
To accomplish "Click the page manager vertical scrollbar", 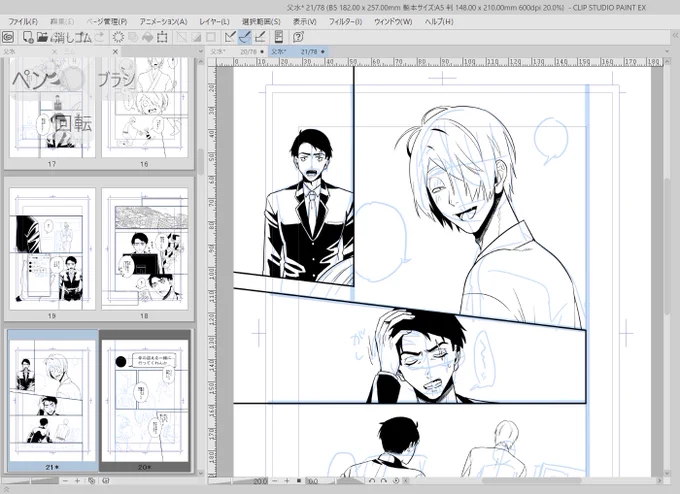I will [201, 162].
